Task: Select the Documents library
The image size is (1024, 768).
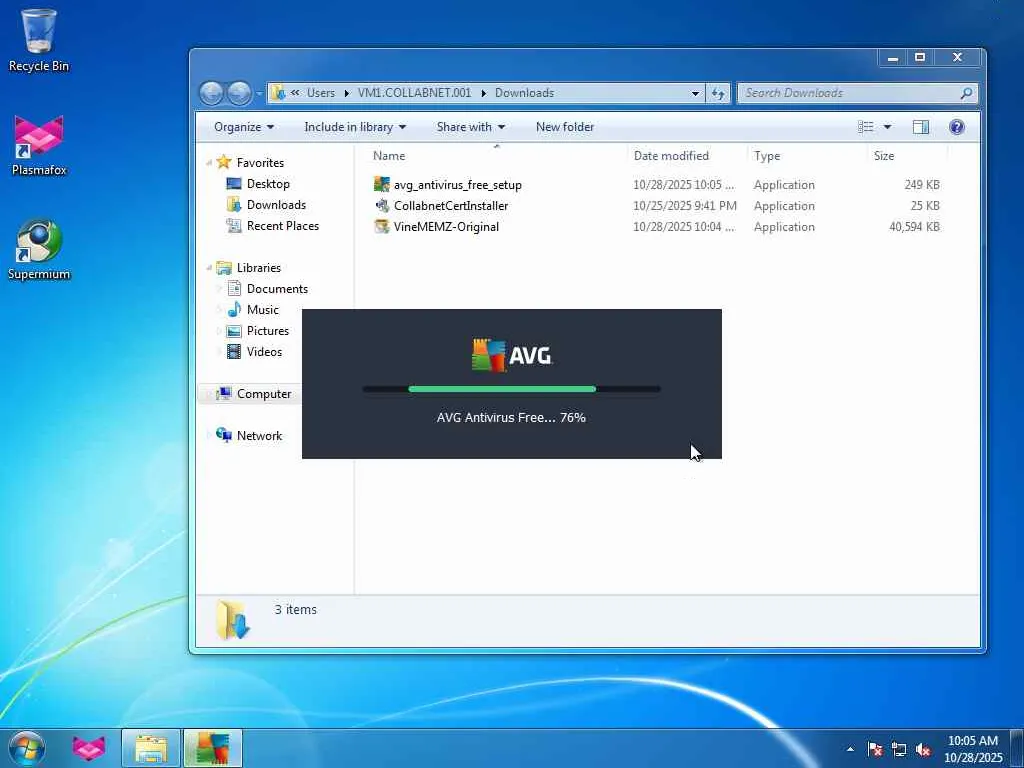Action: (x=277, y=289)
